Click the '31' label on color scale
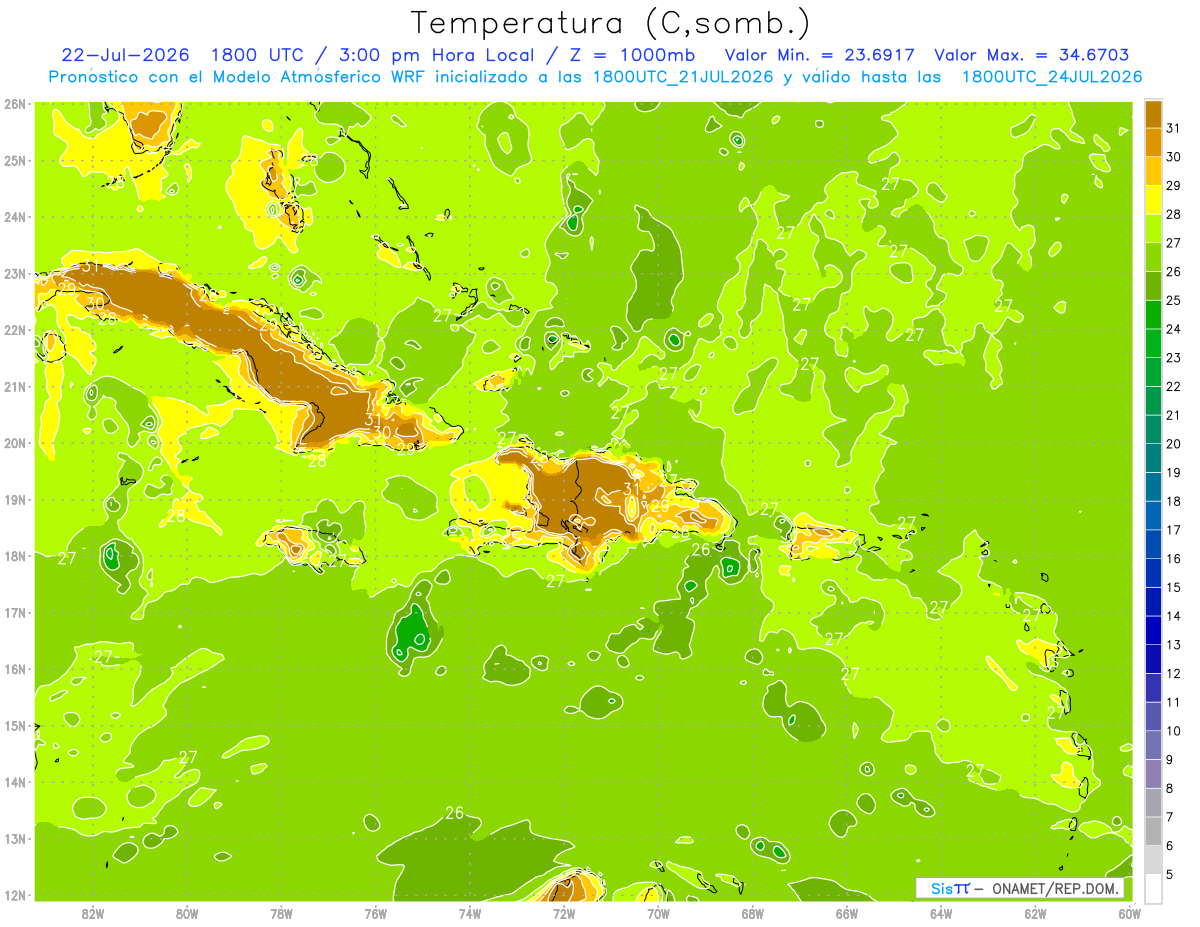This screenshot has width=1200, height=927. pyautogui.click(x=1173, y=128)
